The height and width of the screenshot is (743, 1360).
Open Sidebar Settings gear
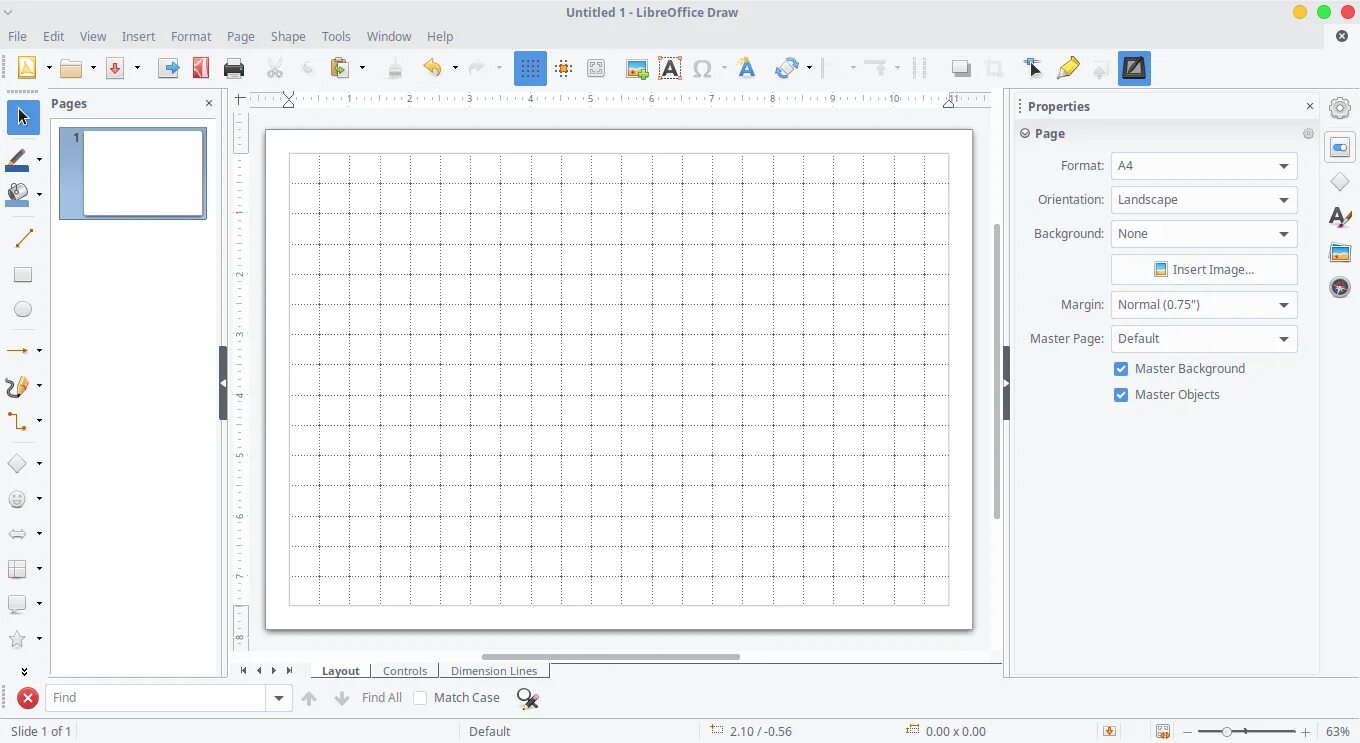[1340, 107]
